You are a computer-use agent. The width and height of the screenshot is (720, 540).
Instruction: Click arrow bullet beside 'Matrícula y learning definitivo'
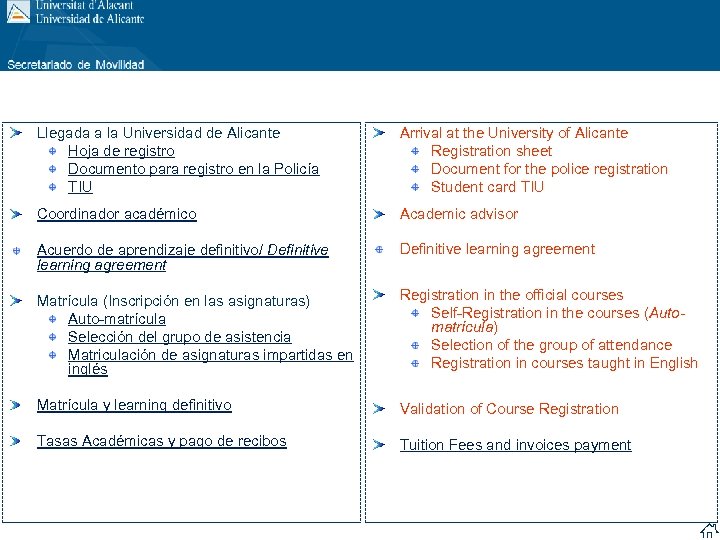pyautogui.click(x=16, y=405)
